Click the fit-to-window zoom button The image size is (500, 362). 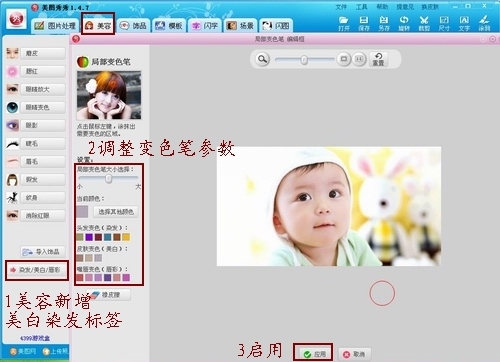point(344,59)
